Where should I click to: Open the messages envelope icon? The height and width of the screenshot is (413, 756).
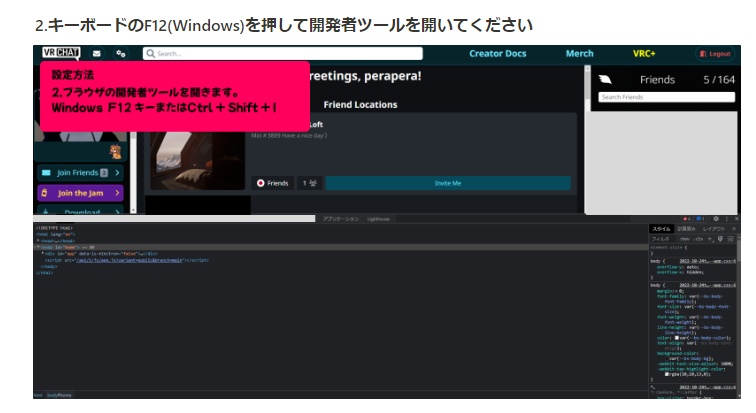[x=96, y=53]
